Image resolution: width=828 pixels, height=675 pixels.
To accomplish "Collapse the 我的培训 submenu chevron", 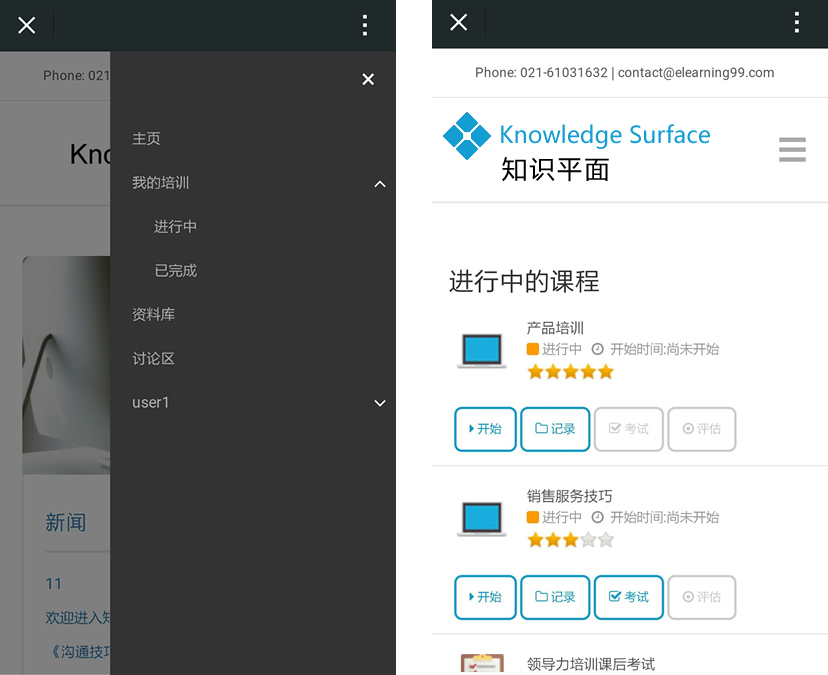I will (379, 183).
